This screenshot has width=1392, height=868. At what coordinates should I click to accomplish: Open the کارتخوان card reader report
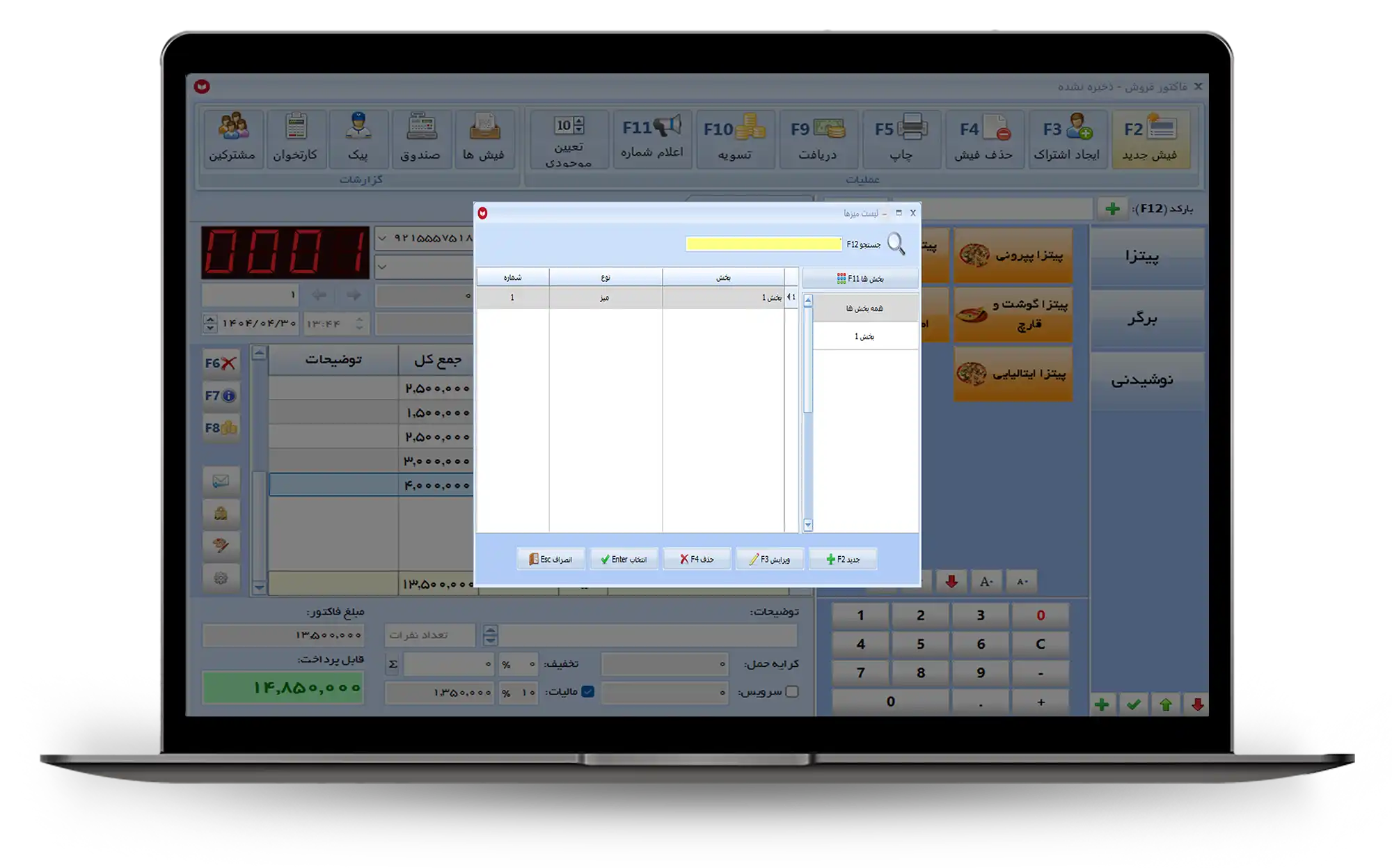(x=295, y=139)
